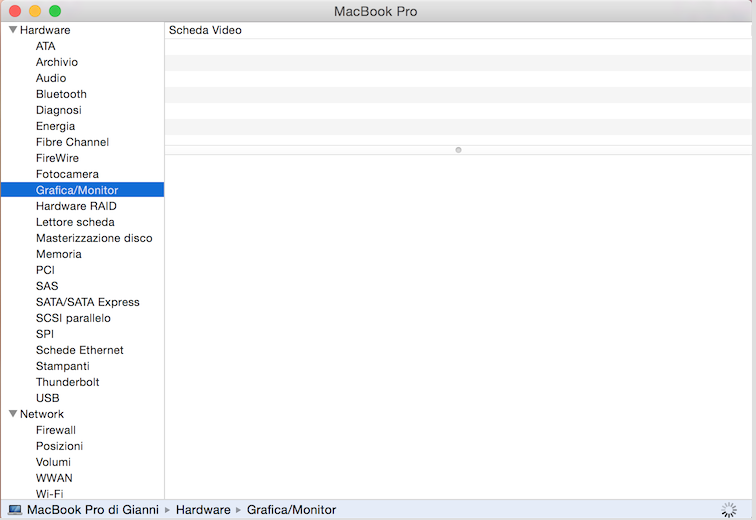Screen dimensions: 756x520
Task: Click the Hardware category label
Action: (x=45, y=30)
